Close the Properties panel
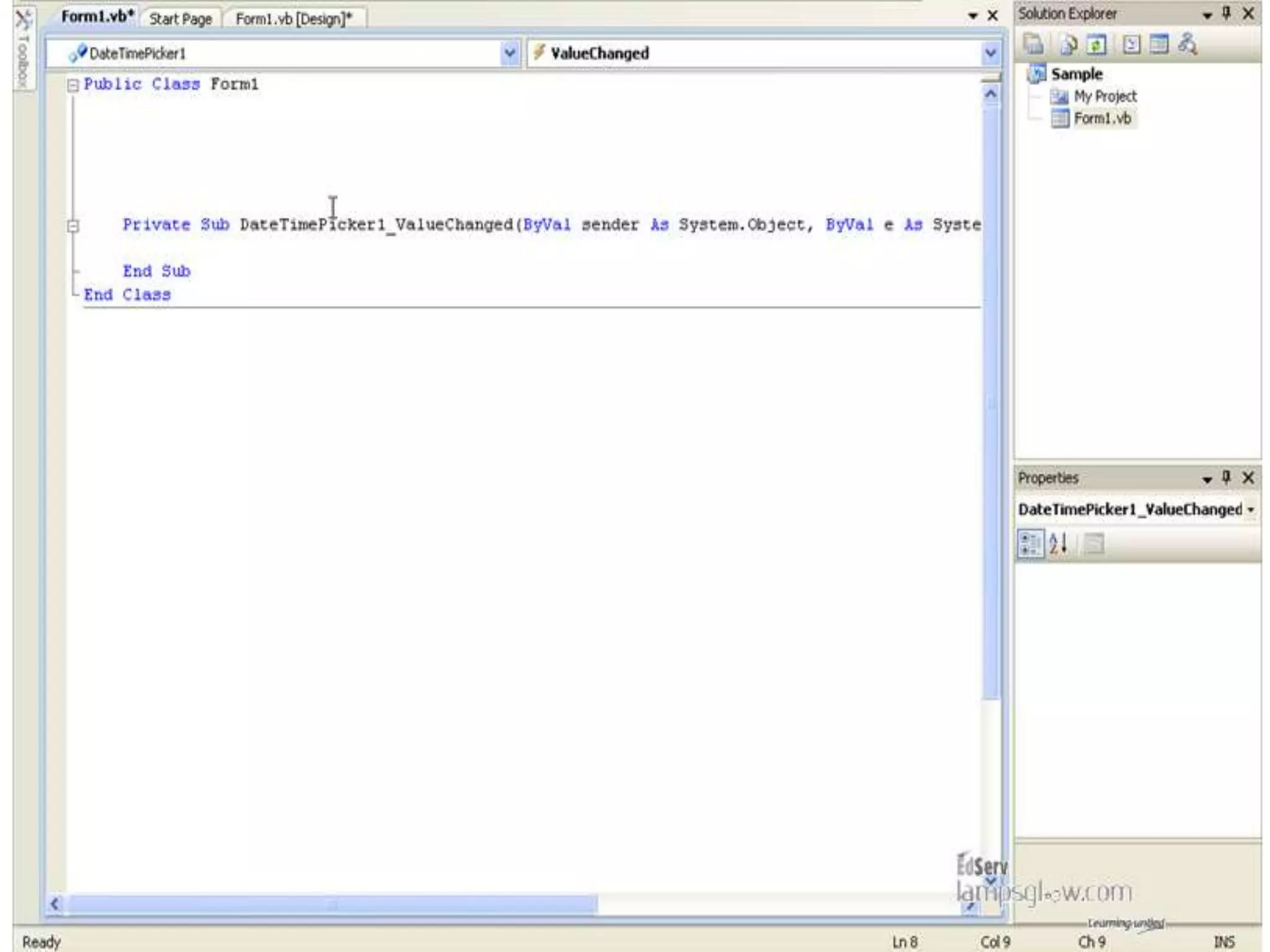 tap(1248, 478)
